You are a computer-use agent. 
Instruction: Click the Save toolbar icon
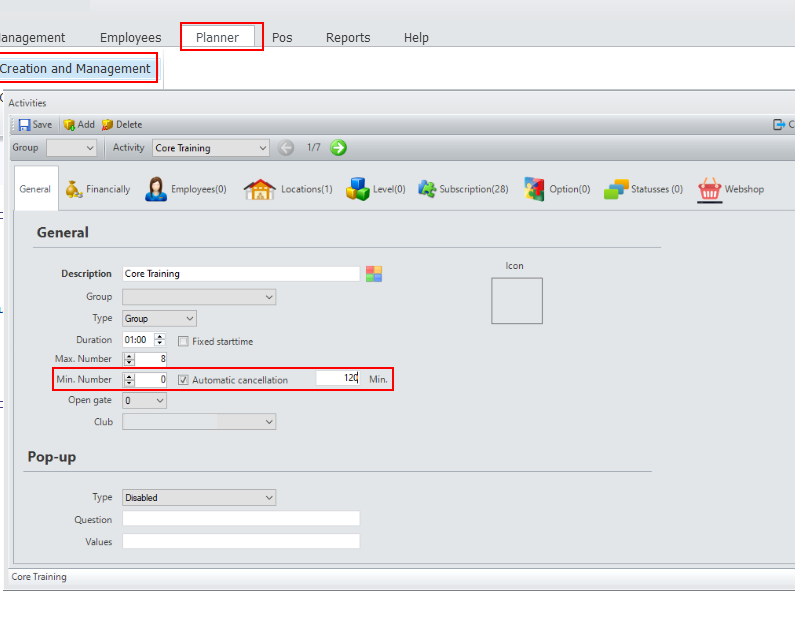(x=25, y=125)
